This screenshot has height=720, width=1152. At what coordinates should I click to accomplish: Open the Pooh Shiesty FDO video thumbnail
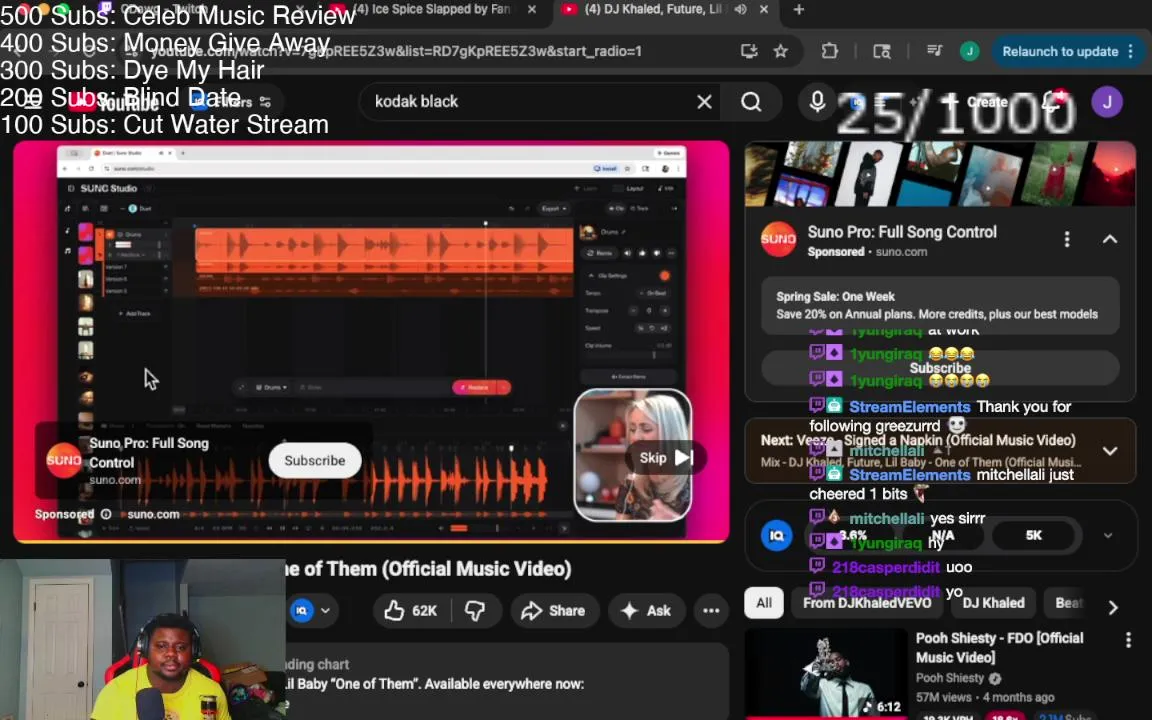(x=826, y=674)
